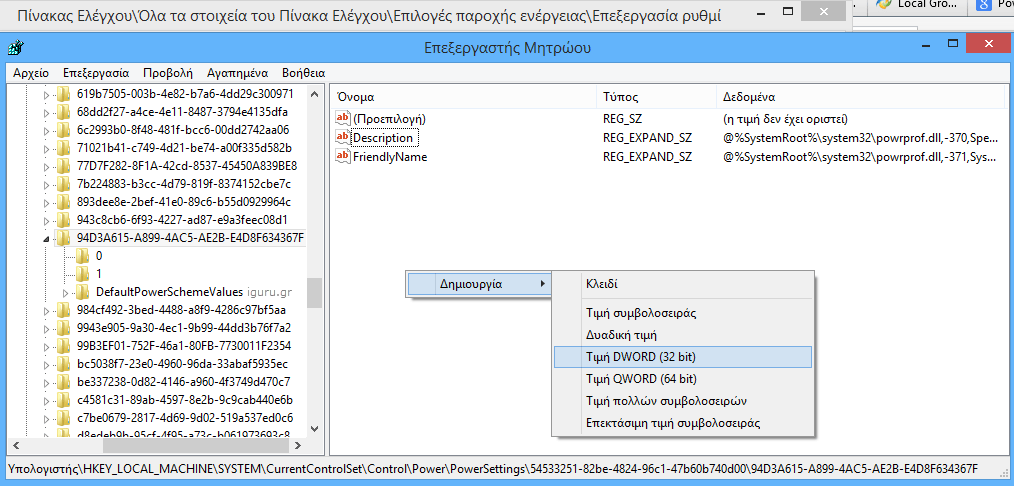1014x486 pixels.
Task: Click folder icon of key 68dd2f27-a4ce-4e11
Action: (x=63, y=112)
